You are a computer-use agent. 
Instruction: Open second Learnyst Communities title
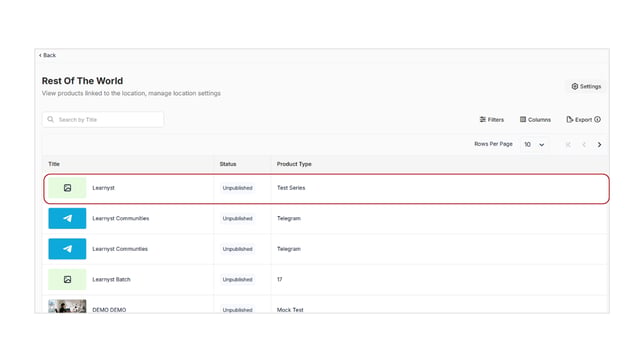point(120,249)
